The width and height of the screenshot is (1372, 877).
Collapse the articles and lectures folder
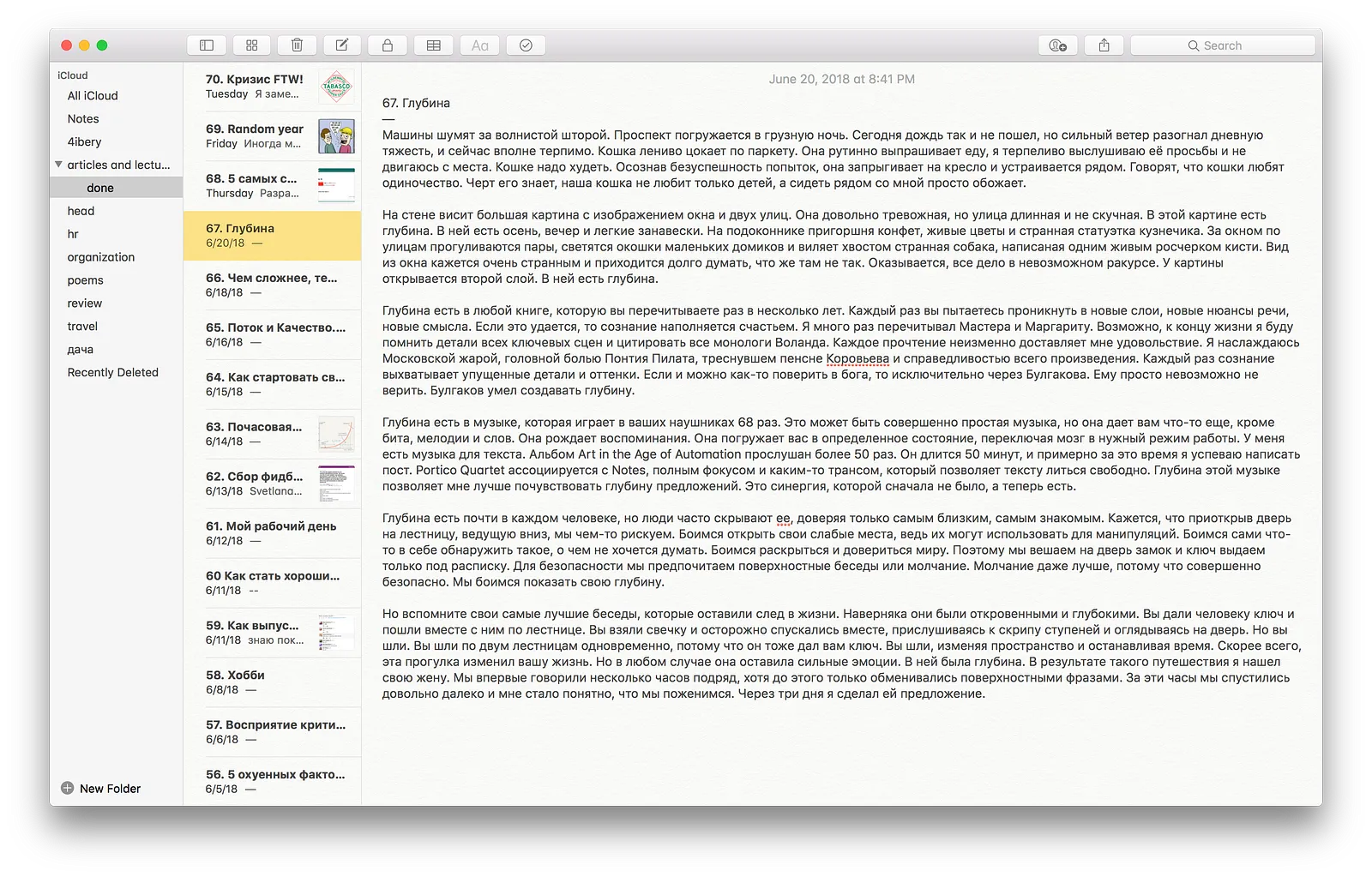pos(58,165)
